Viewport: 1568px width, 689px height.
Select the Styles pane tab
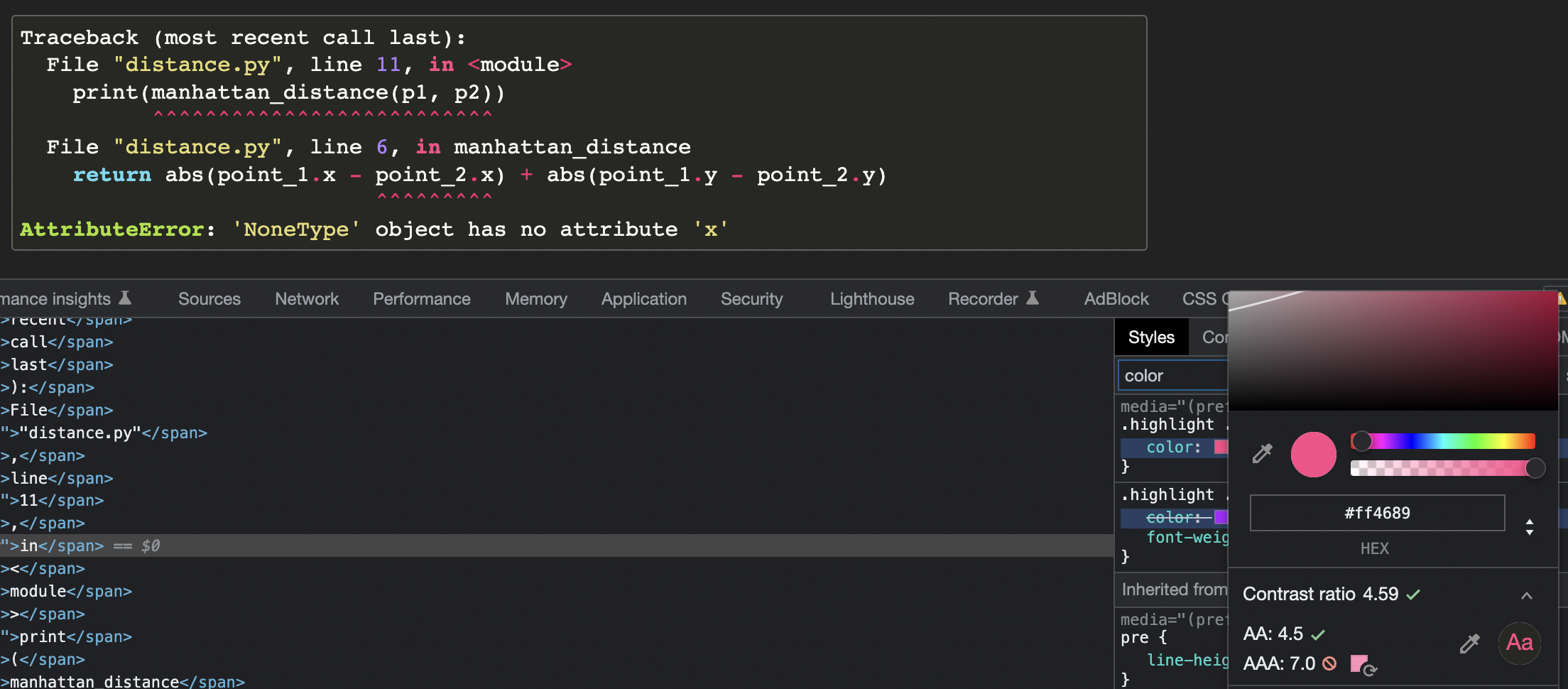(x=1151, y=337)
